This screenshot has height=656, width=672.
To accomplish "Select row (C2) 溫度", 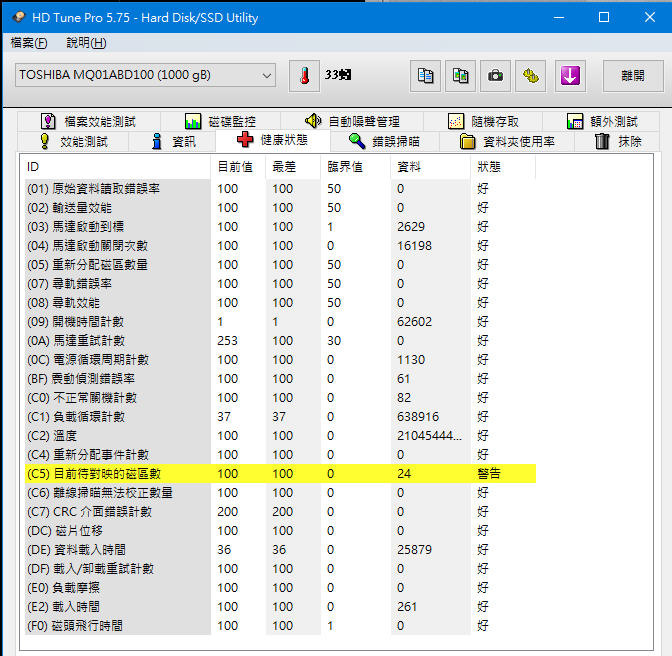I will click(x=280, y=436).
